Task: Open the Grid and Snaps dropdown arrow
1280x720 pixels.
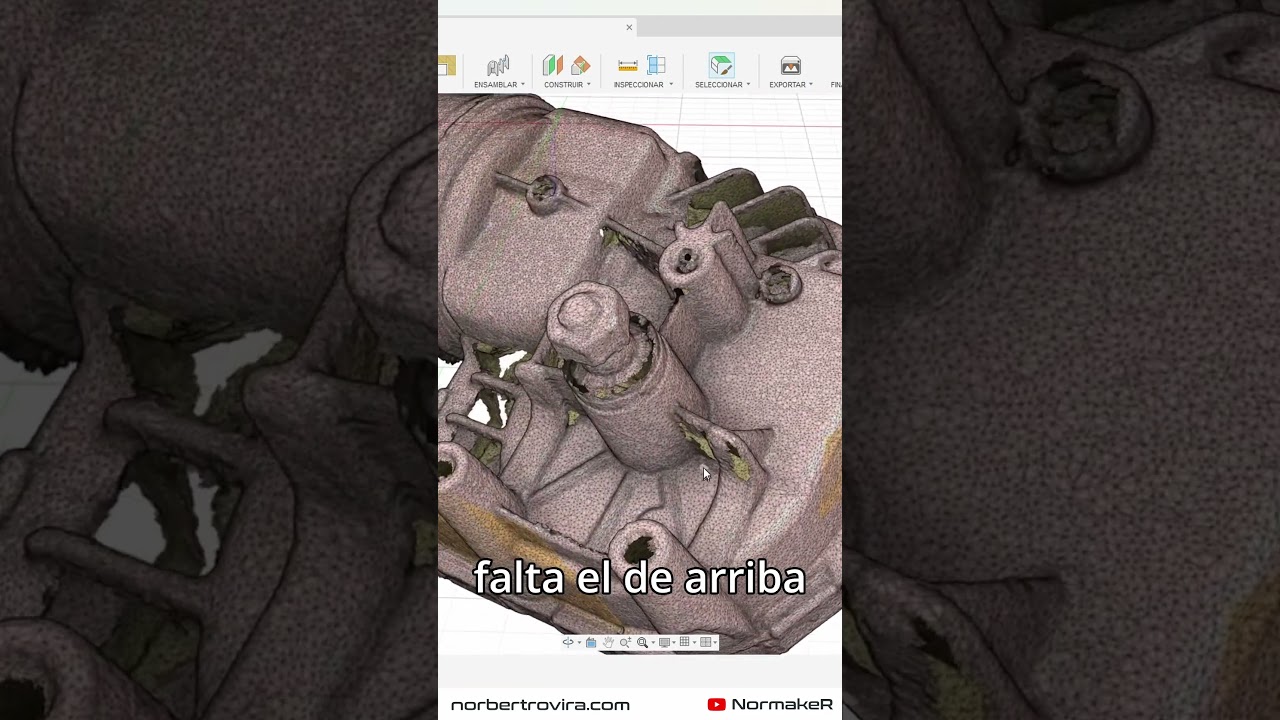Action: 694,643
